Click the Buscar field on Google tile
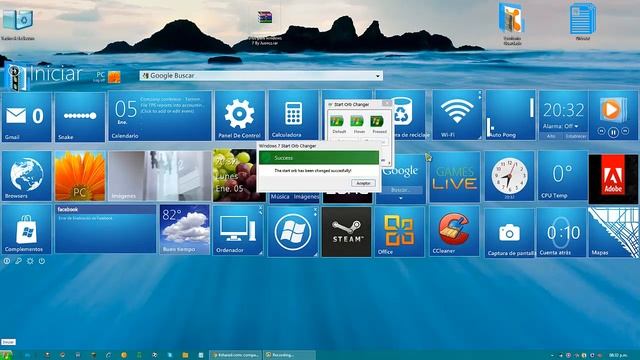640x360 pixels. click(400, 190)
